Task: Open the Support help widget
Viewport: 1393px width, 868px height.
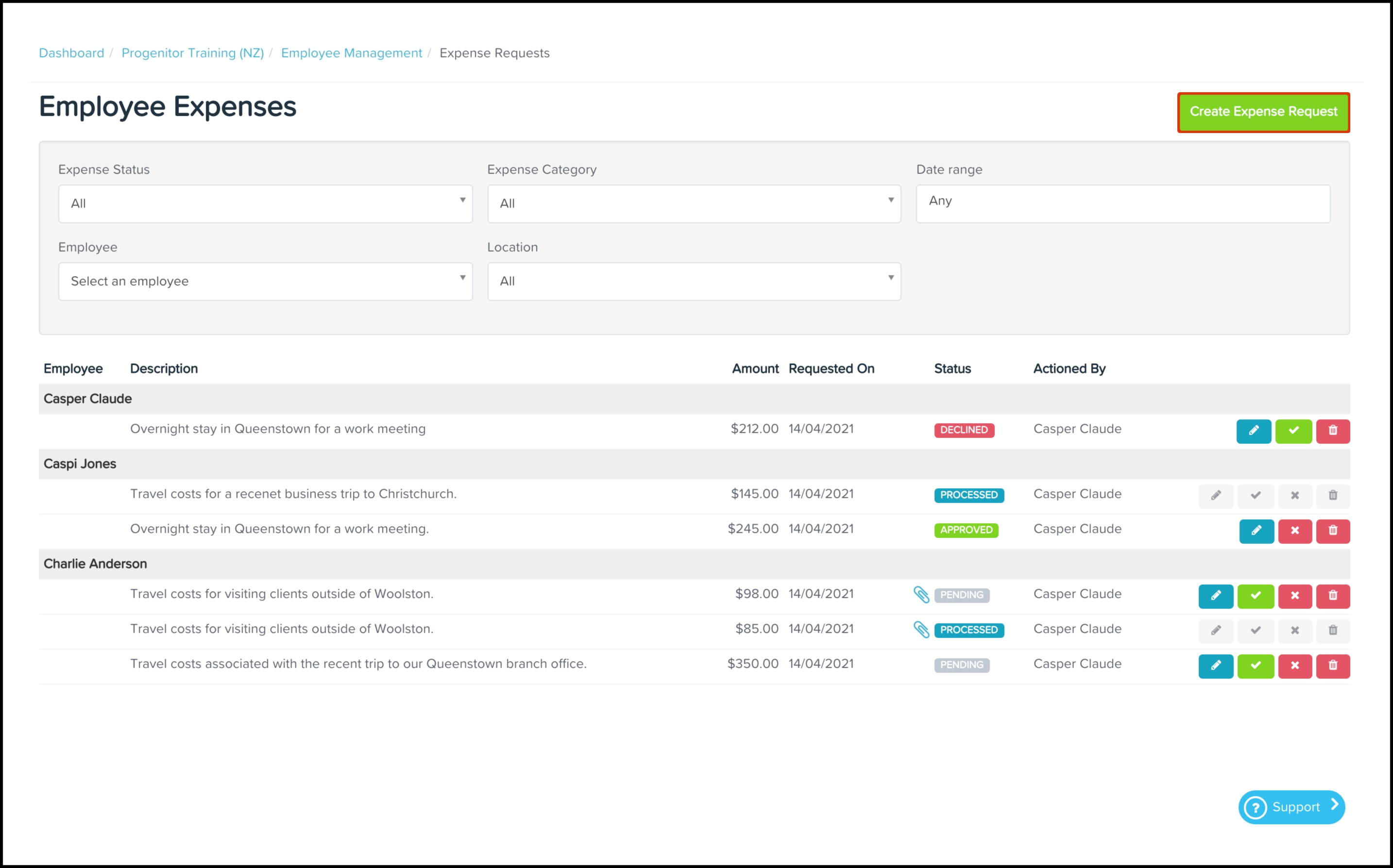Action: pos(1291,806)
